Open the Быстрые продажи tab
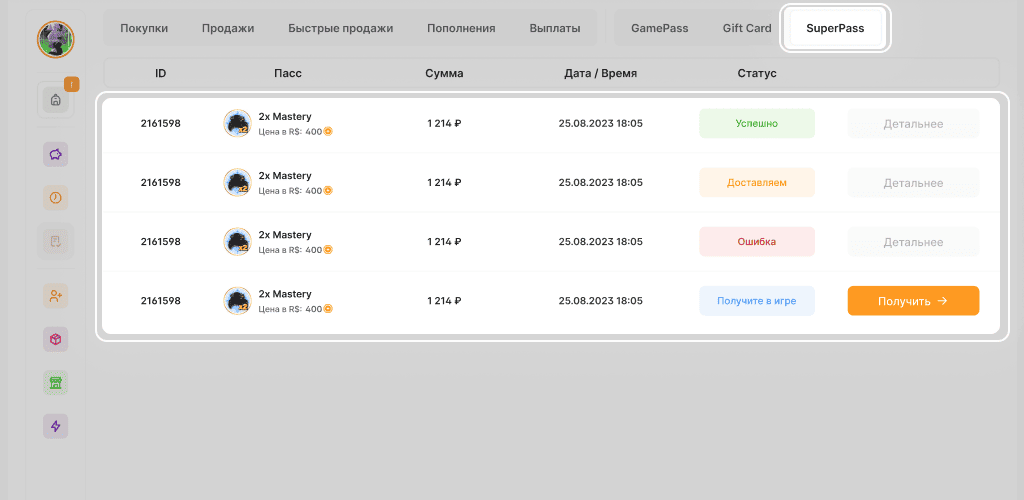 (x=340, y=28)
